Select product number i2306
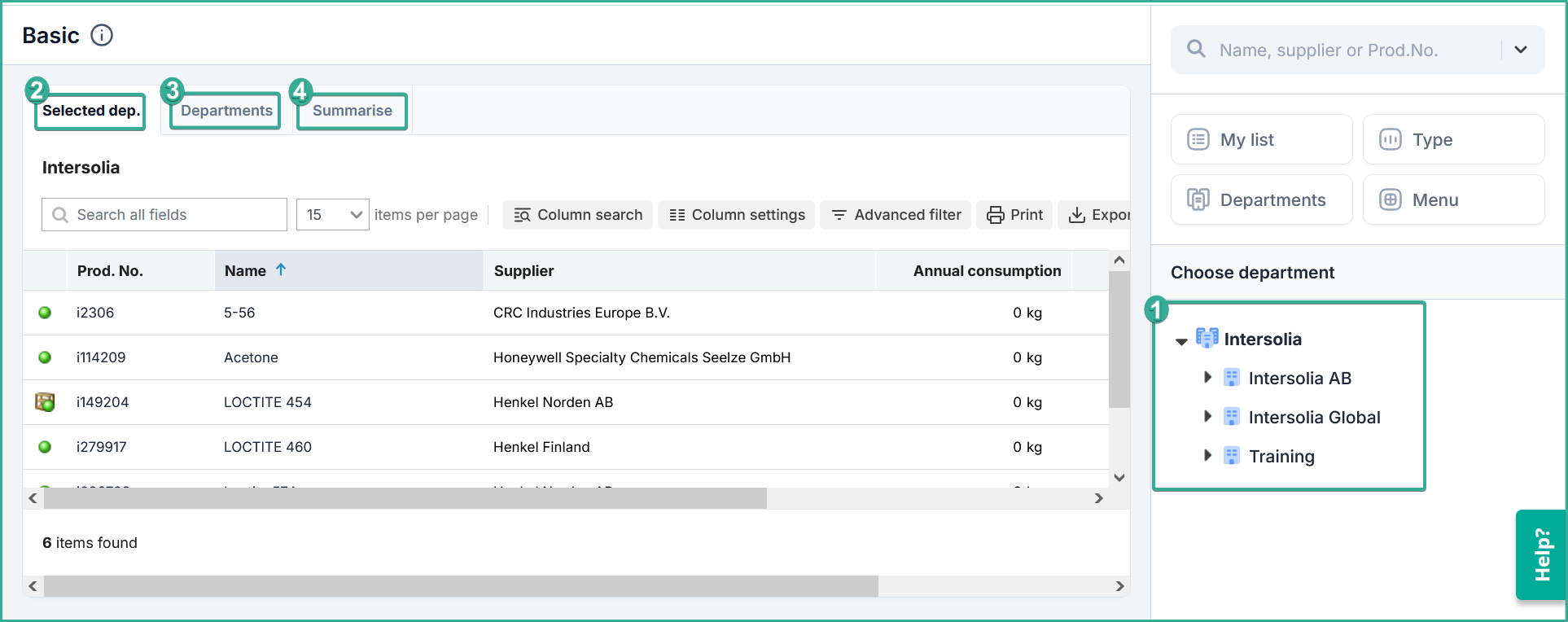 (x=95, y=313)
